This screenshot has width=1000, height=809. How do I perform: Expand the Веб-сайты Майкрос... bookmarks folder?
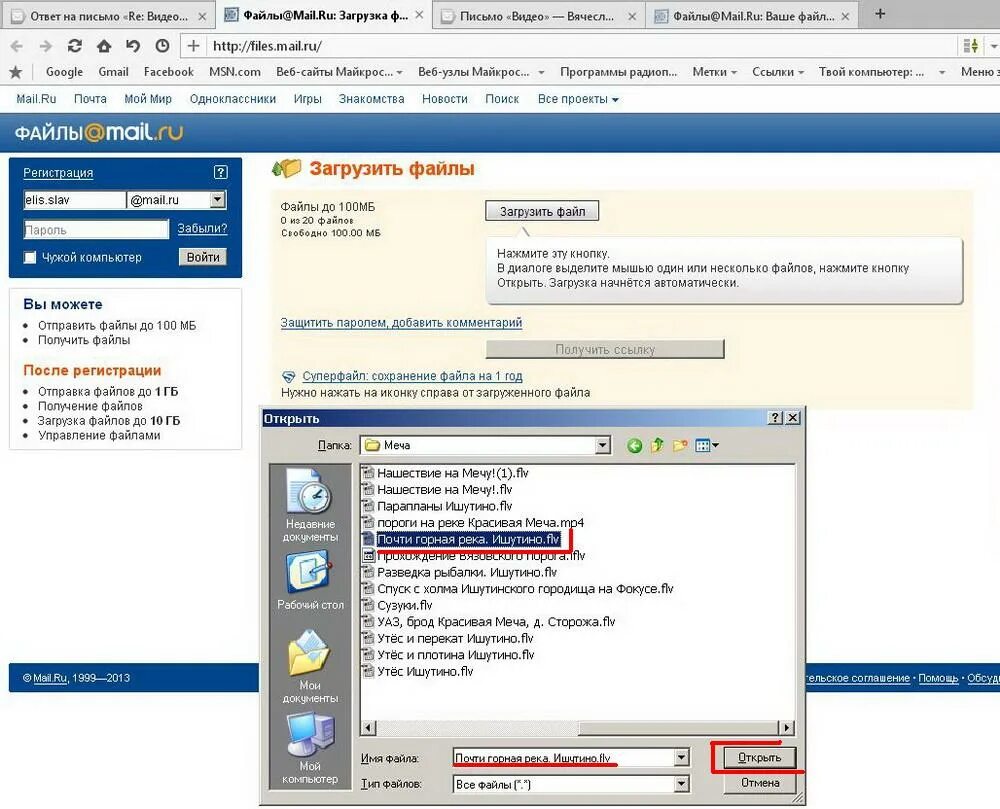point(339,72)
